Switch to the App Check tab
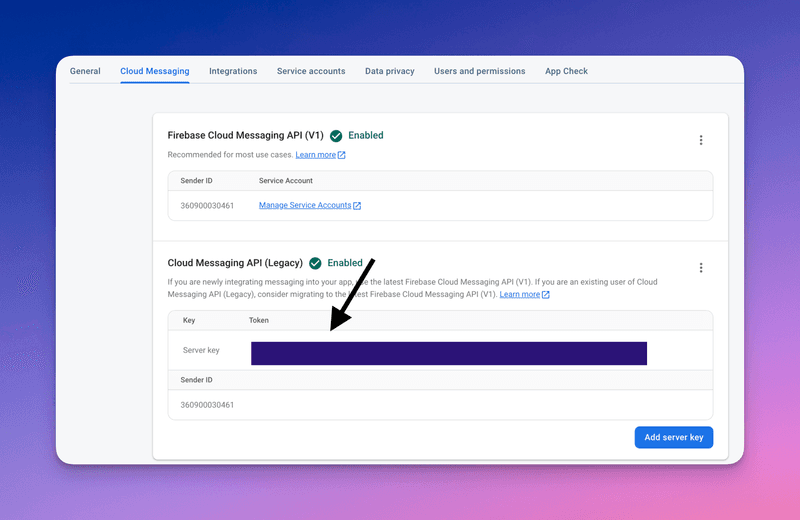The image size is (800, 520). tap(566, 71)
